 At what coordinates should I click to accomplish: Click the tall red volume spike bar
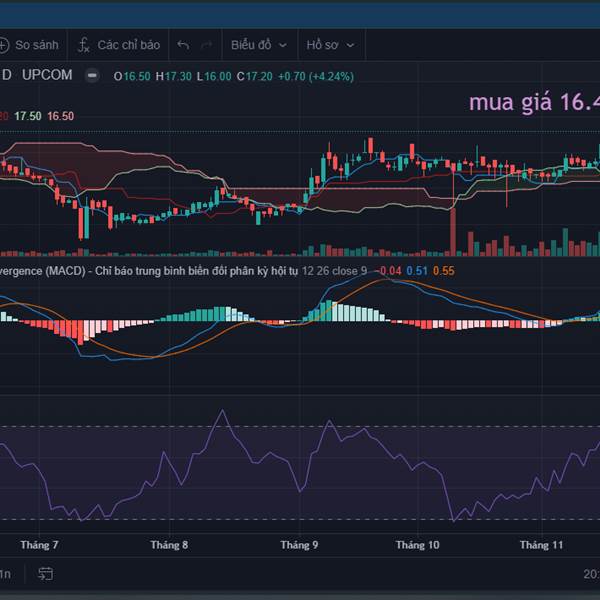[453, 232]
